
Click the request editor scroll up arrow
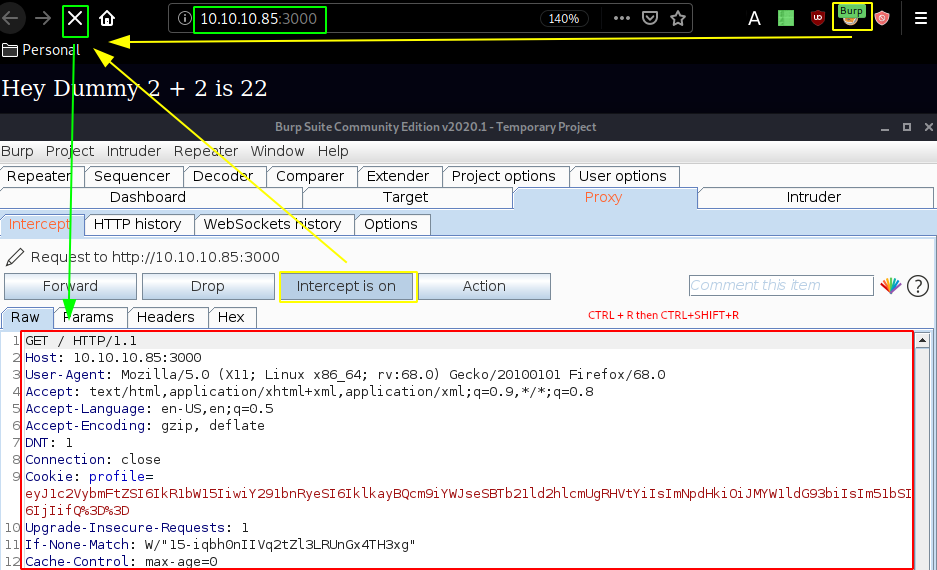pyautogui.click(x=923, y=340)
